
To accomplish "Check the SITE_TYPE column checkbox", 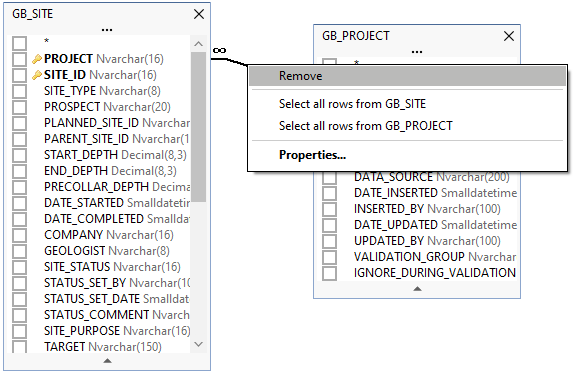I will tap(19, 91).
